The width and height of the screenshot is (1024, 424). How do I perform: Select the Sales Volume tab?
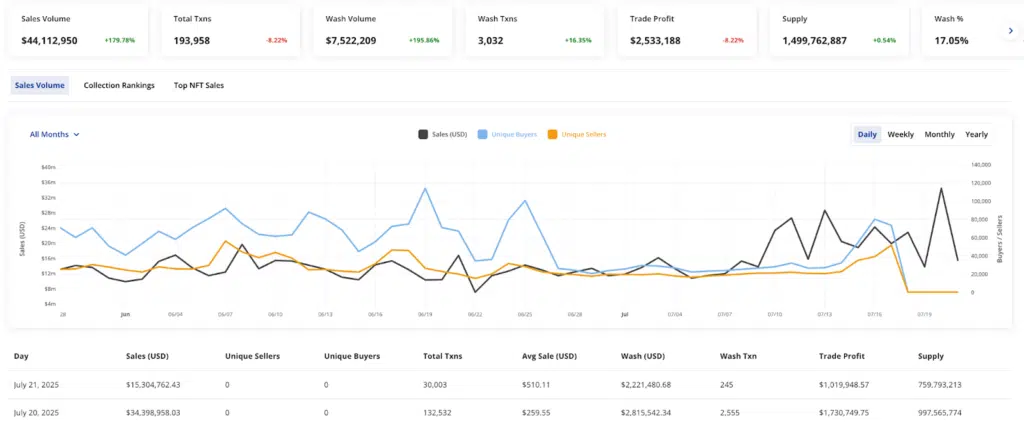(x=40, y=86)
